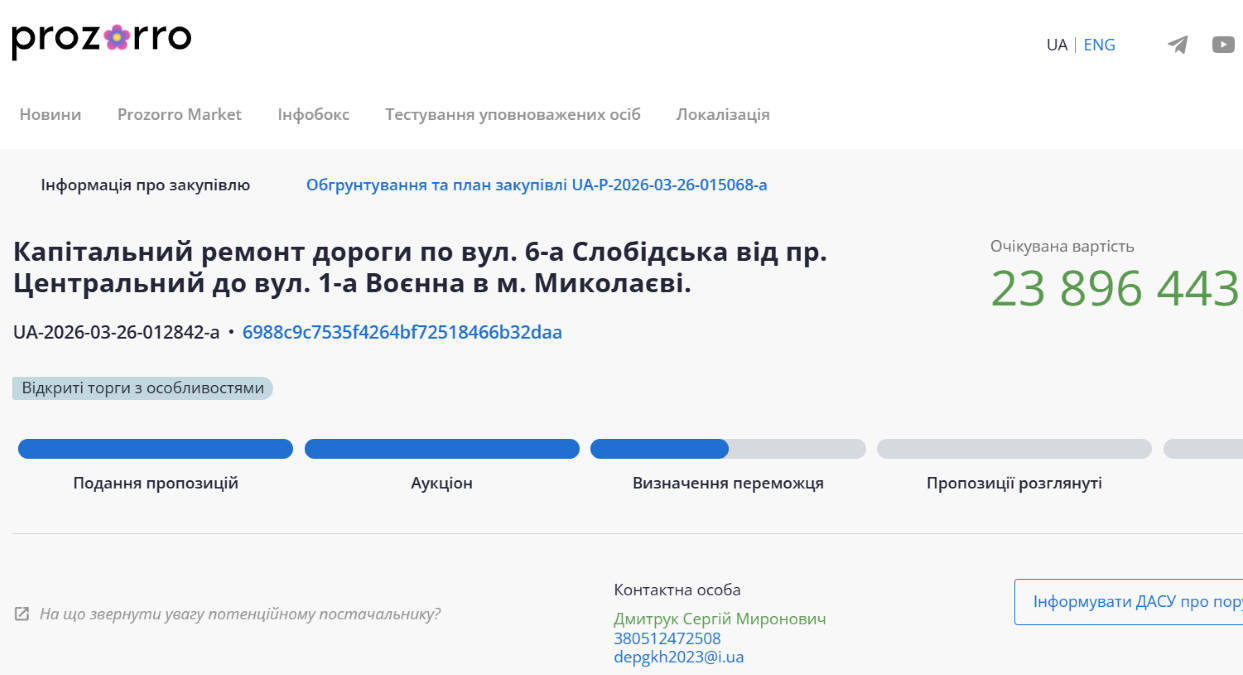Open the Новини menu item
The width and height of the screenshot is (1243, 675).
coord(50,114)
